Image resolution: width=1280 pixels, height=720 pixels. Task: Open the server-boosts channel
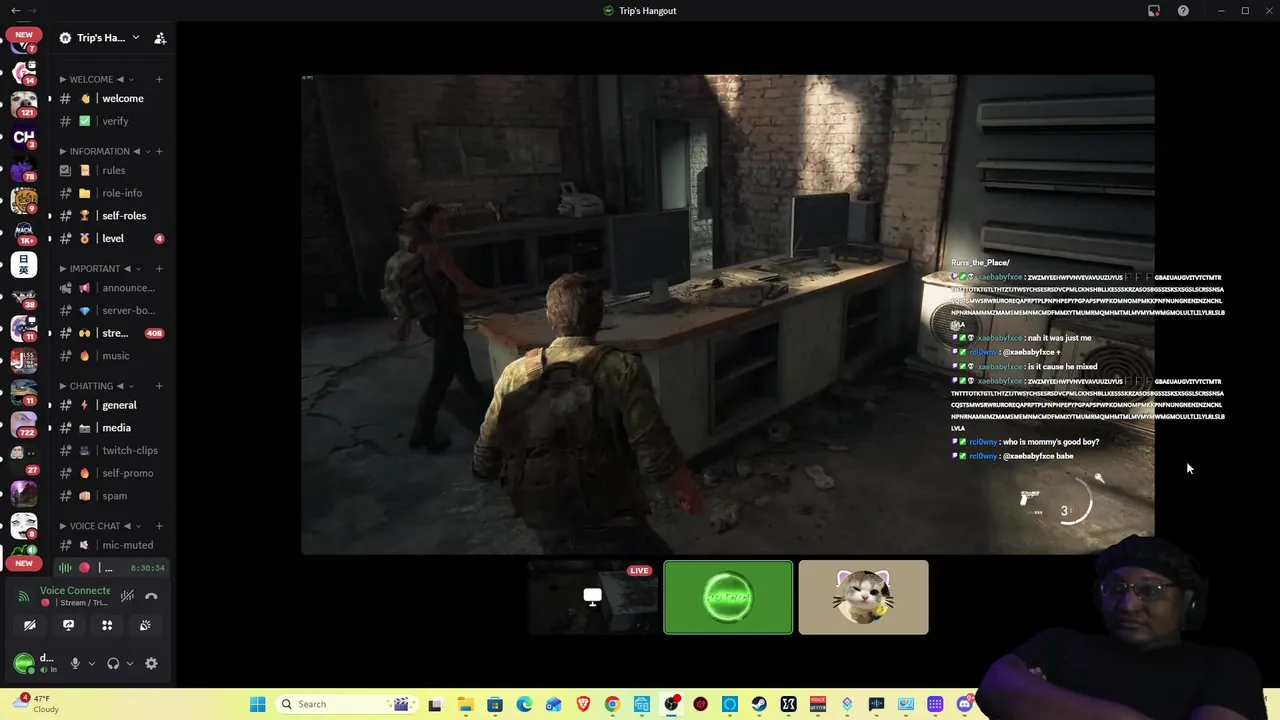click(x=112, y=310)
